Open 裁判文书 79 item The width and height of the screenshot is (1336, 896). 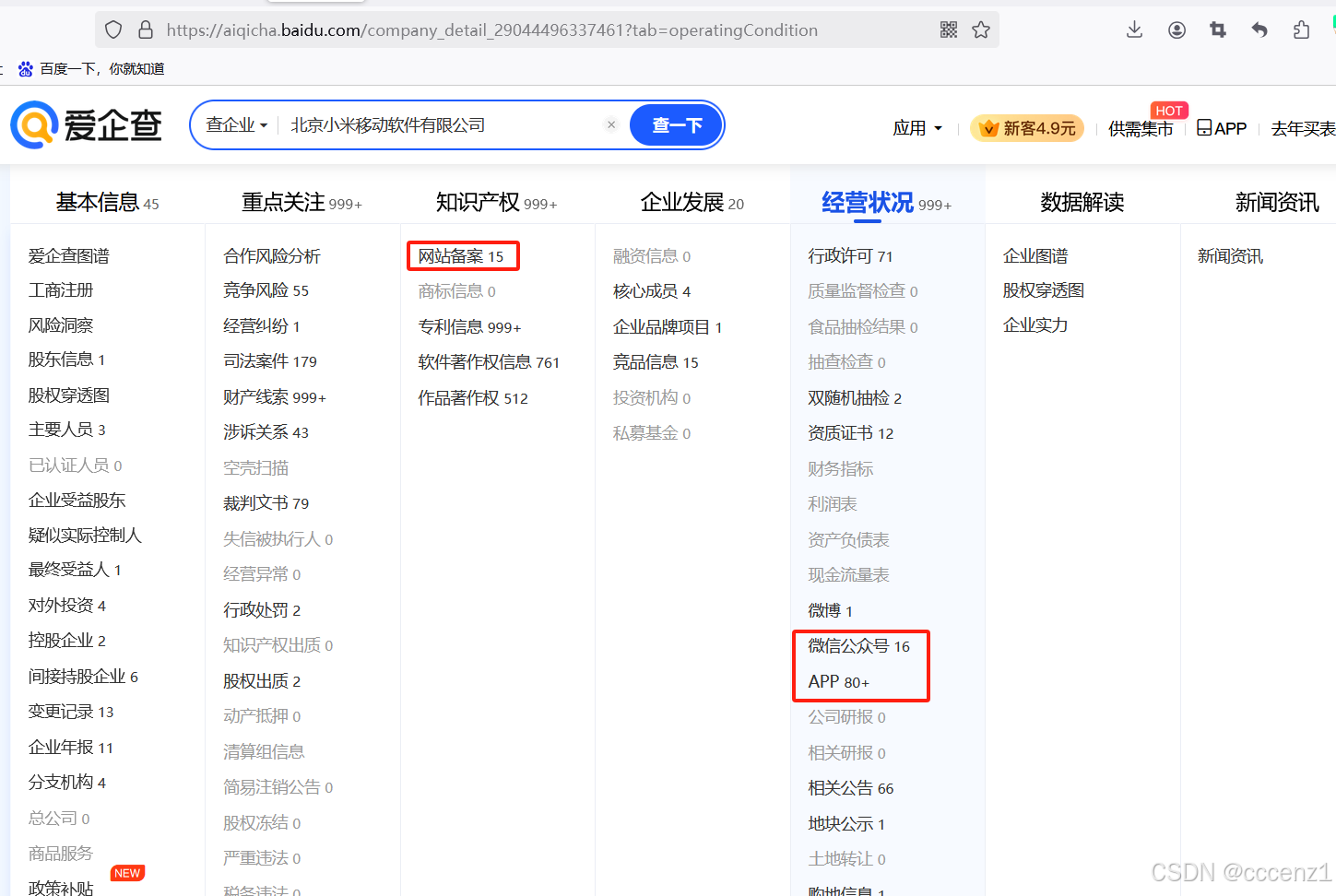pos(266,503)
